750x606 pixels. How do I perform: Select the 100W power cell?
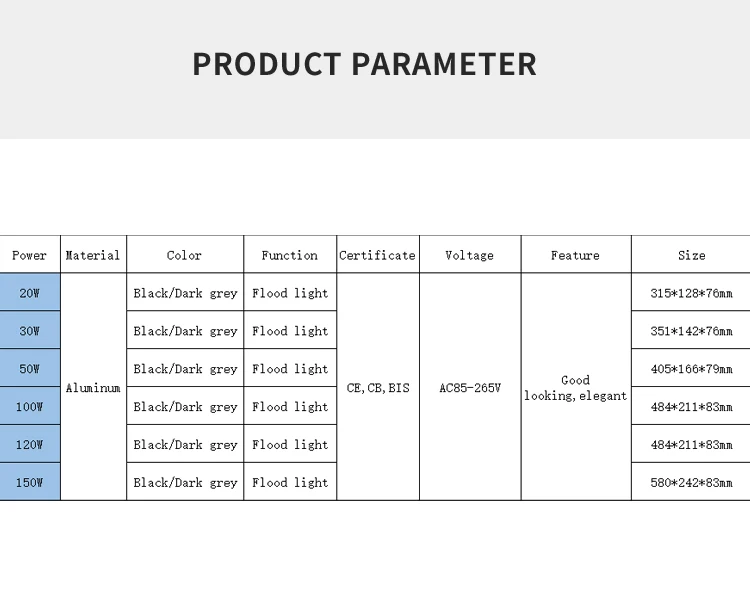point(29,407)
